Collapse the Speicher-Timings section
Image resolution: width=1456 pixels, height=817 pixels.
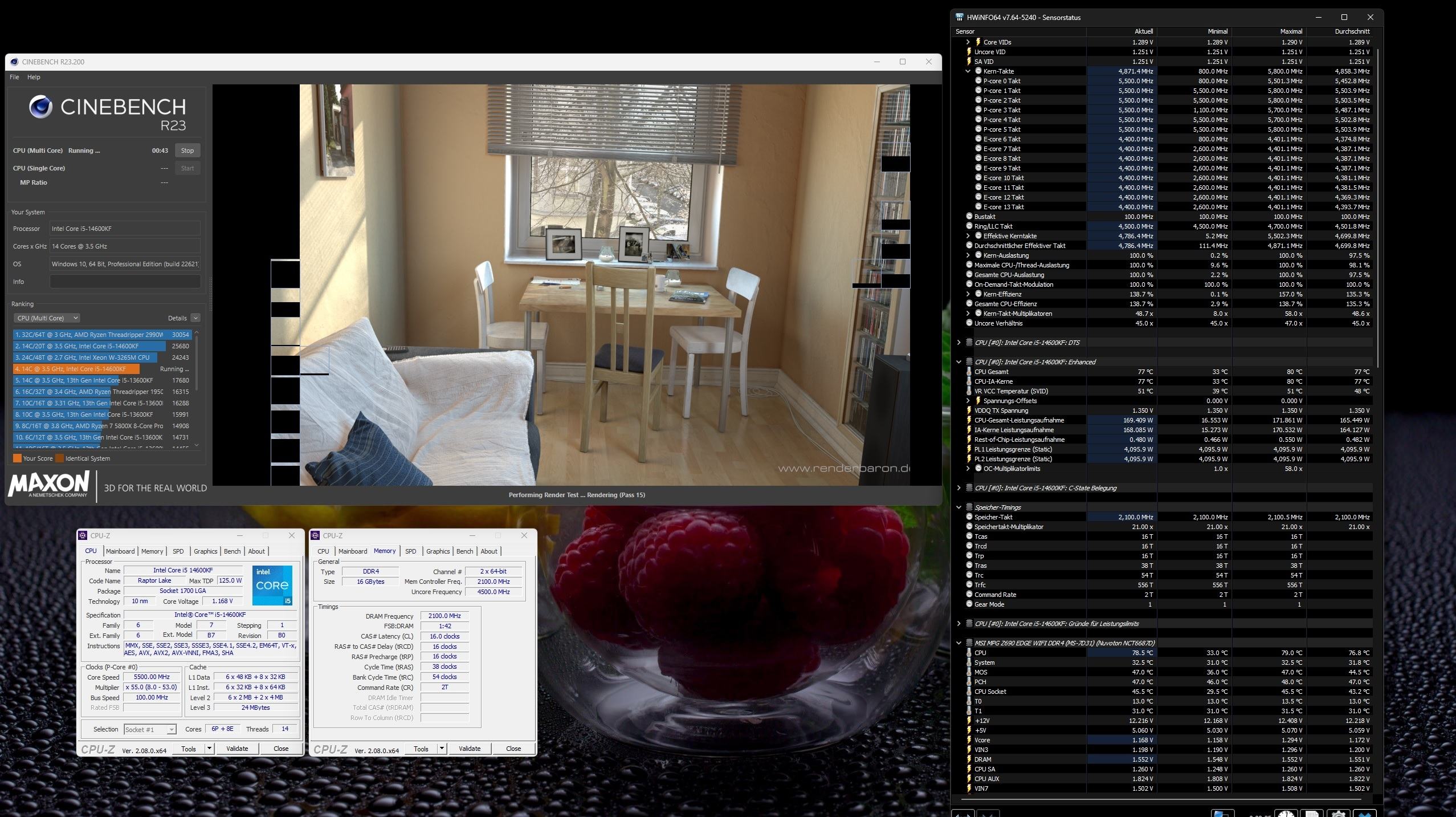[959, 507]
